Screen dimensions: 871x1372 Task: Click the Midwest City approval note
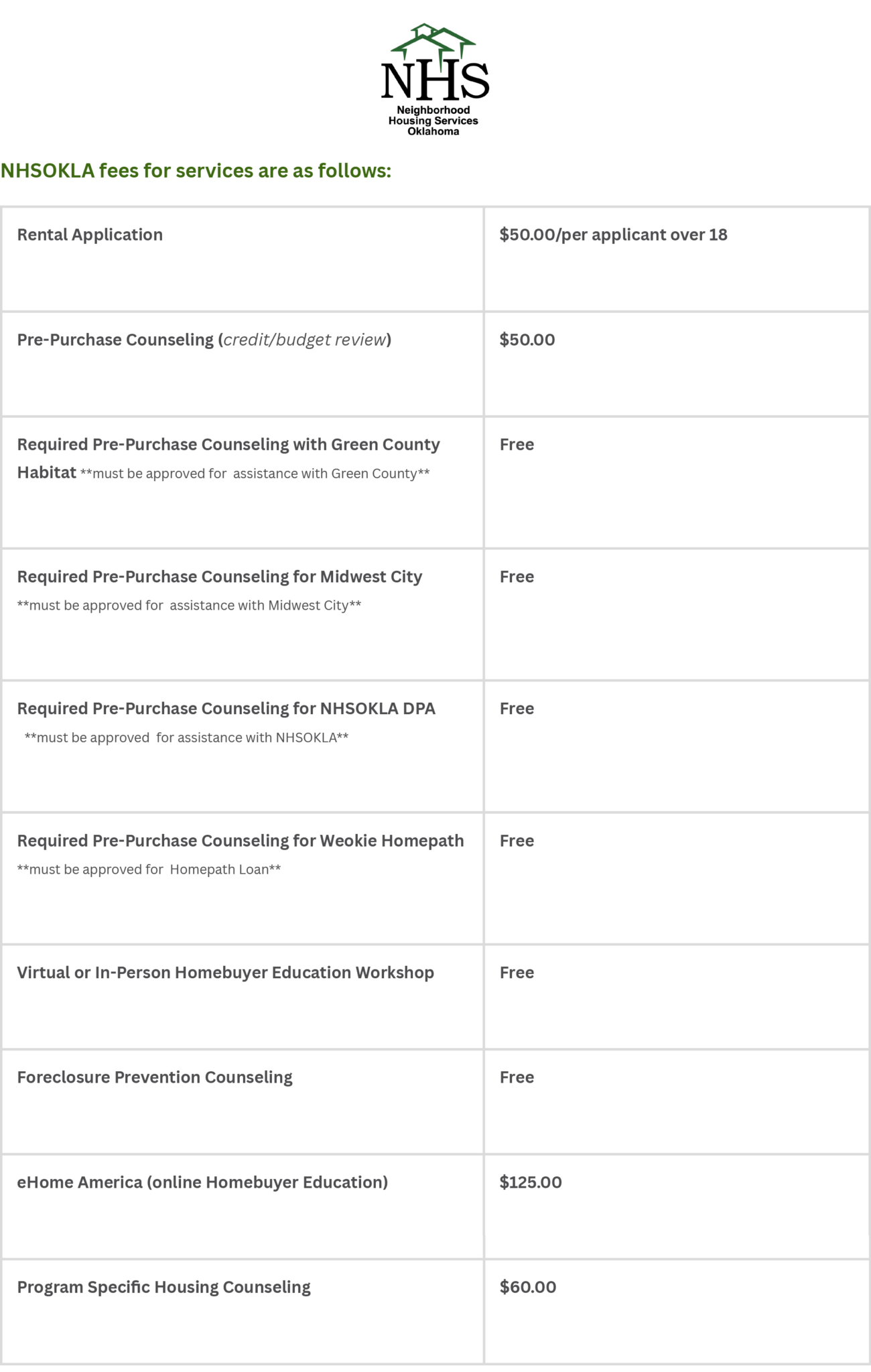point(189,606)
